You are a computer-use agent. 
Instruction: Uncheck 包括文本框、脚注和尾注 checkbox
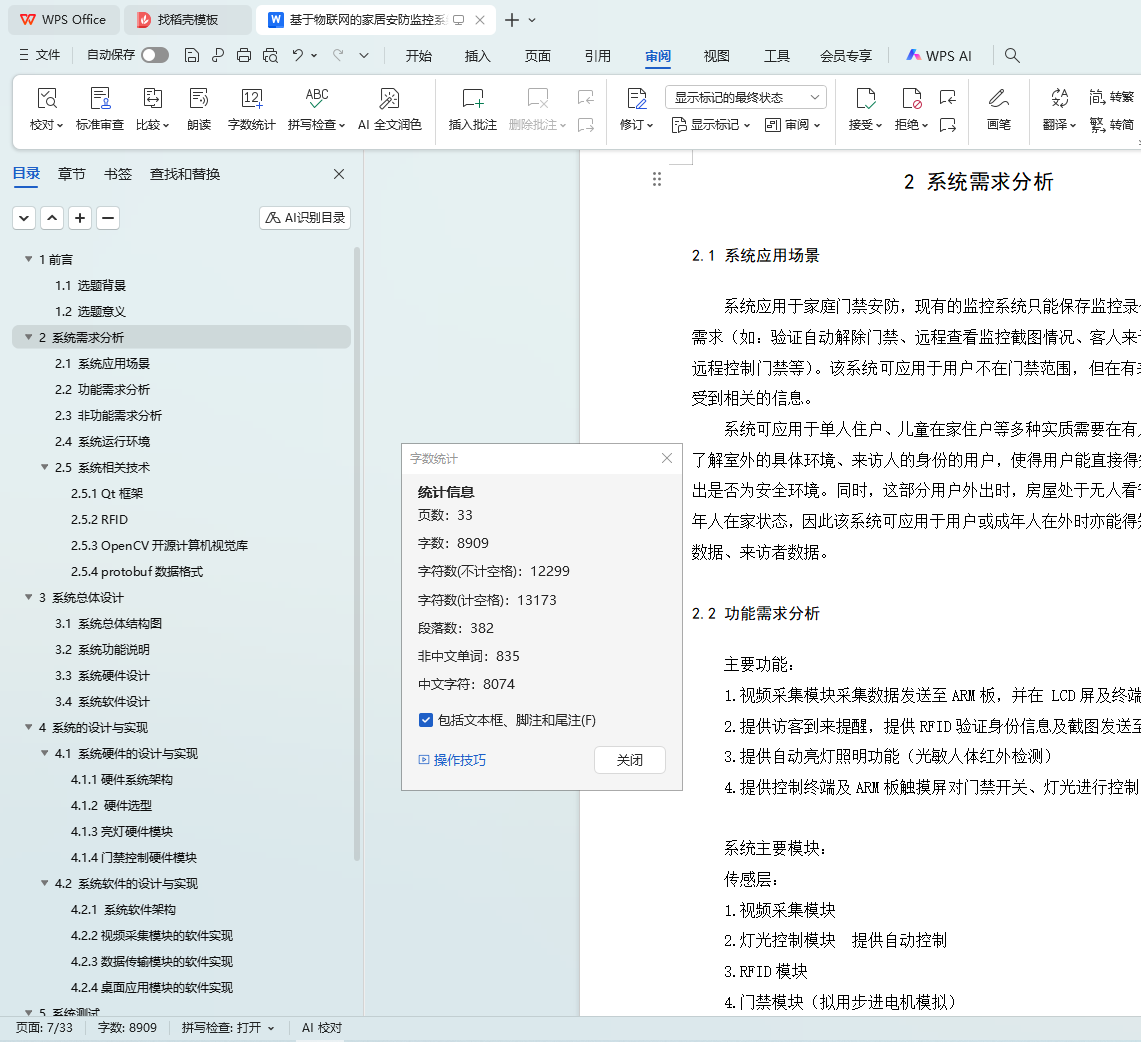[426, 720]
